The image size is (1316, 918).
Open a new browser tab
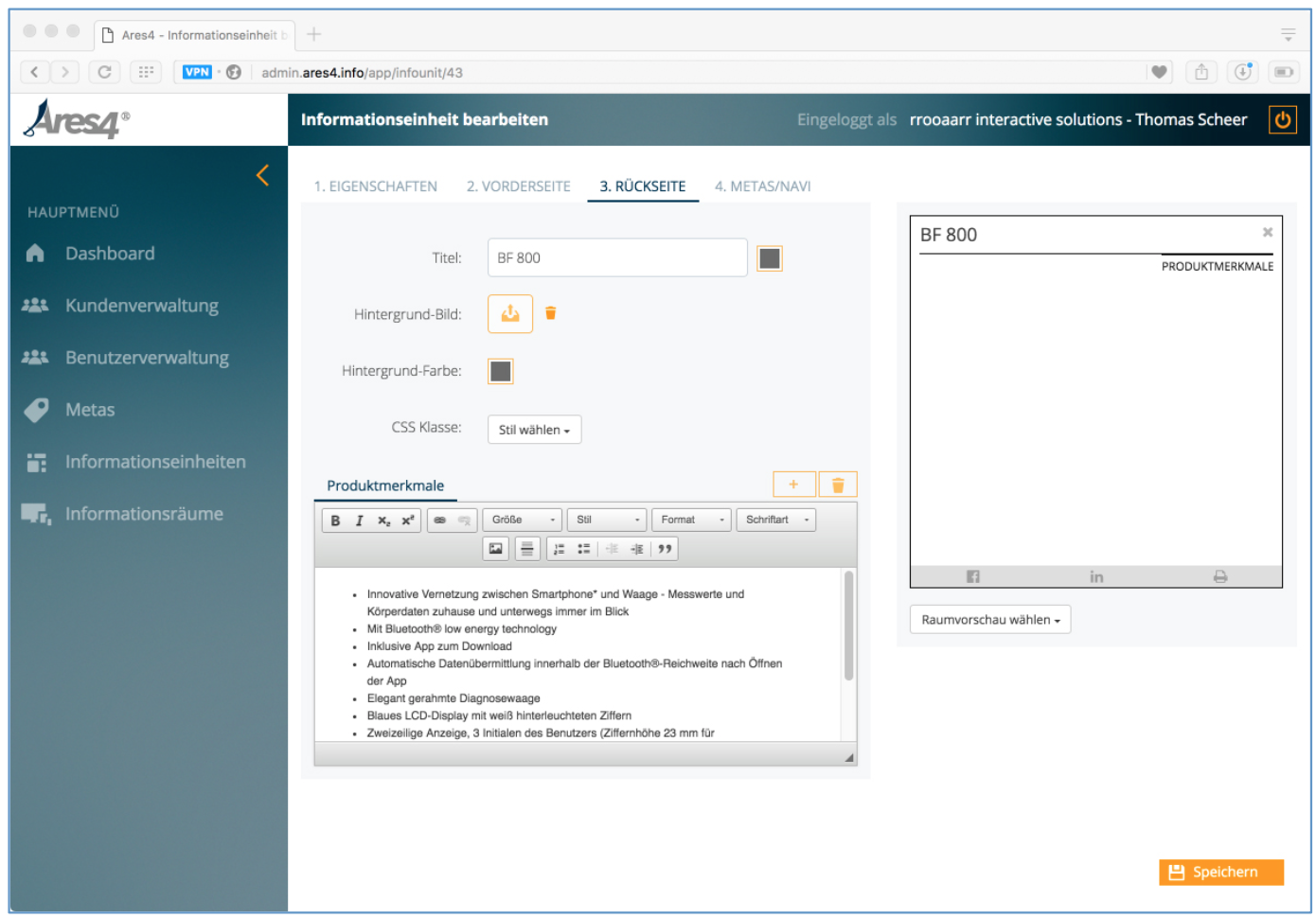point(314,34)
